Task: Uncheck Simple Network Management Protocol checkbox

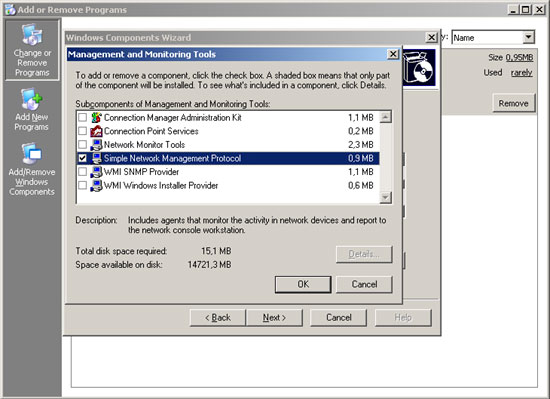Action: pos(82,158)
